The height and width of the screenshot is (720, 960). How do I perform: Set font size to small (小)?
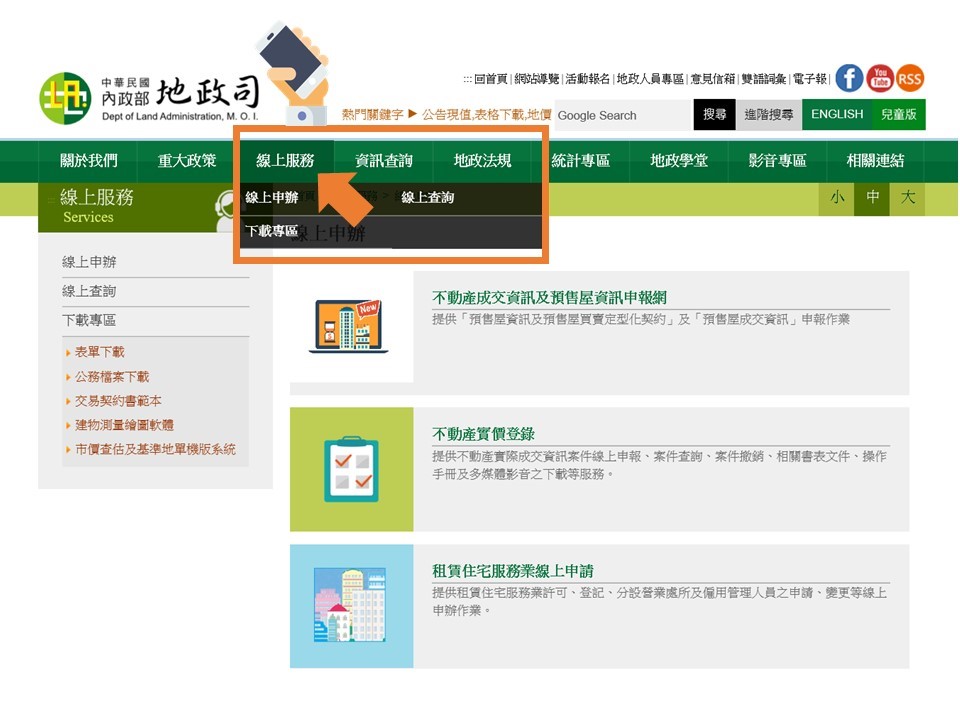(837, 198)
